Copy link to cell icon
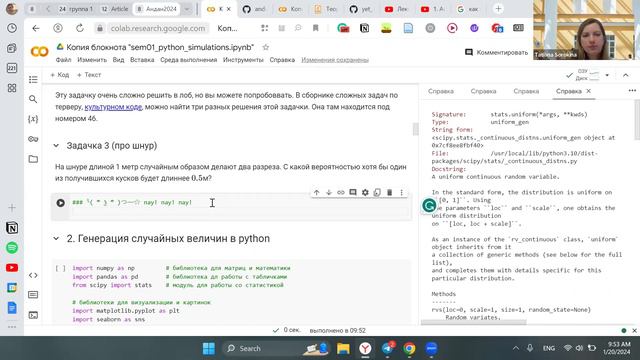Image resolution: width=640 pixels, height=360 pixels. pos(341,192)
